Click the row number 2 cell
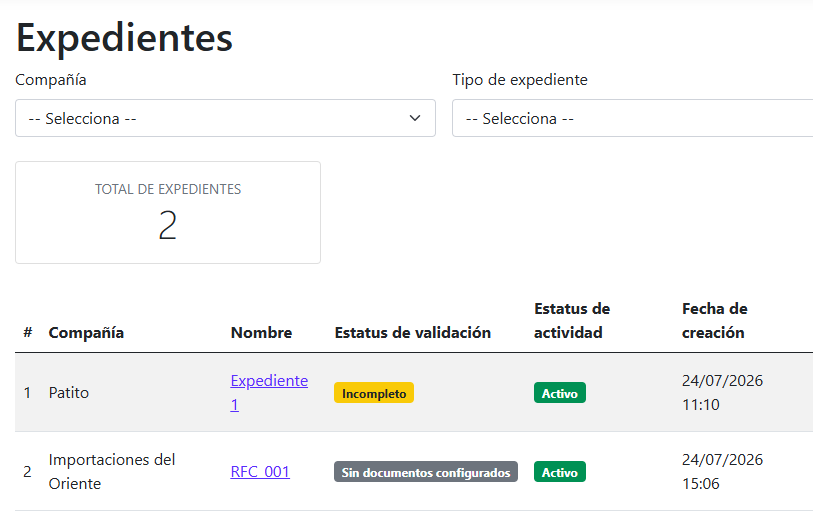The width and height of the screenshot is (813, 523). click(x=27, y=471)
